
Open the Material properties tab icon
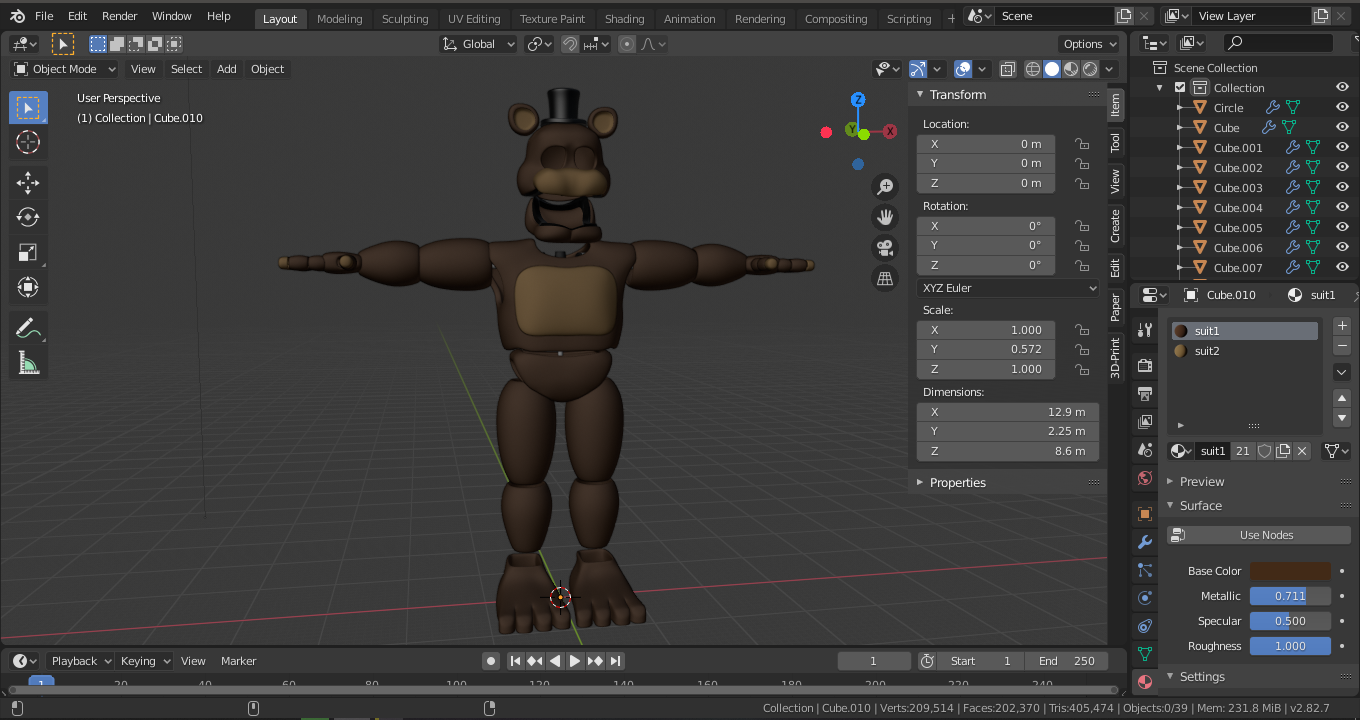coord(1145,682)
